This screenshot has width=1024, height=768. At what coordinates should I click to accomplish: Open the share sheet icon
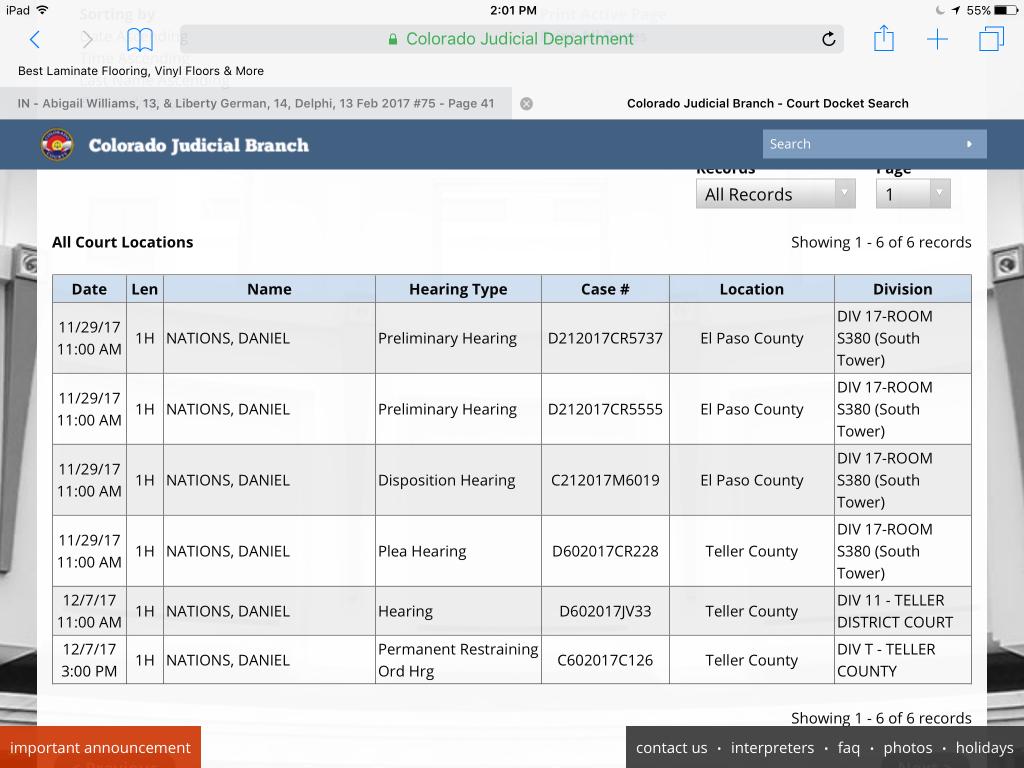tap(884, 38)
